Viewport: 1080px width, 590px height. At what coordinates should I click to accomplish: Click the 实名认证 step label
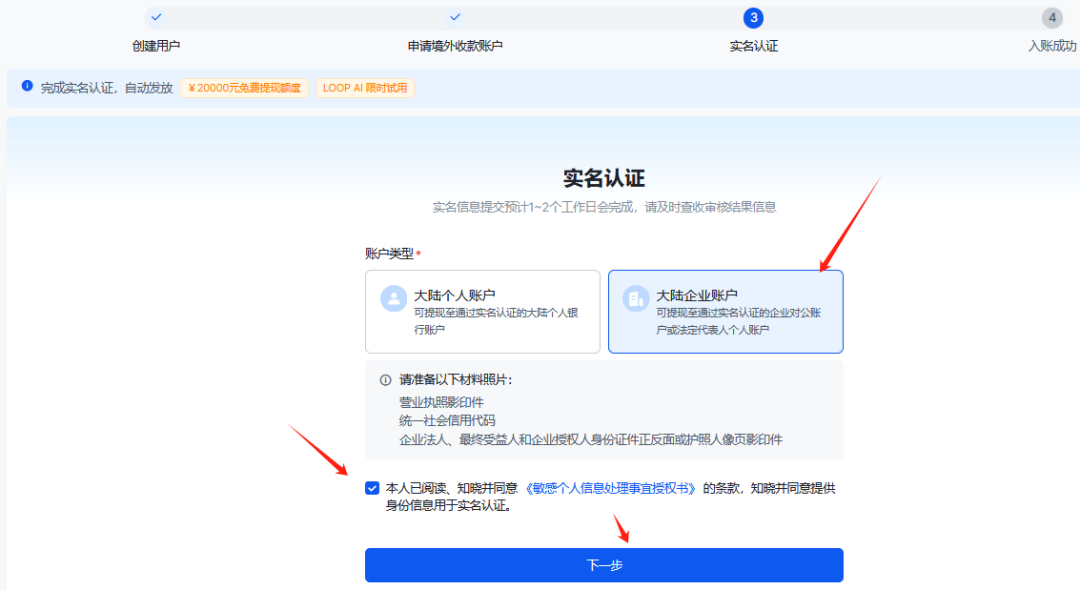[754, 46]
